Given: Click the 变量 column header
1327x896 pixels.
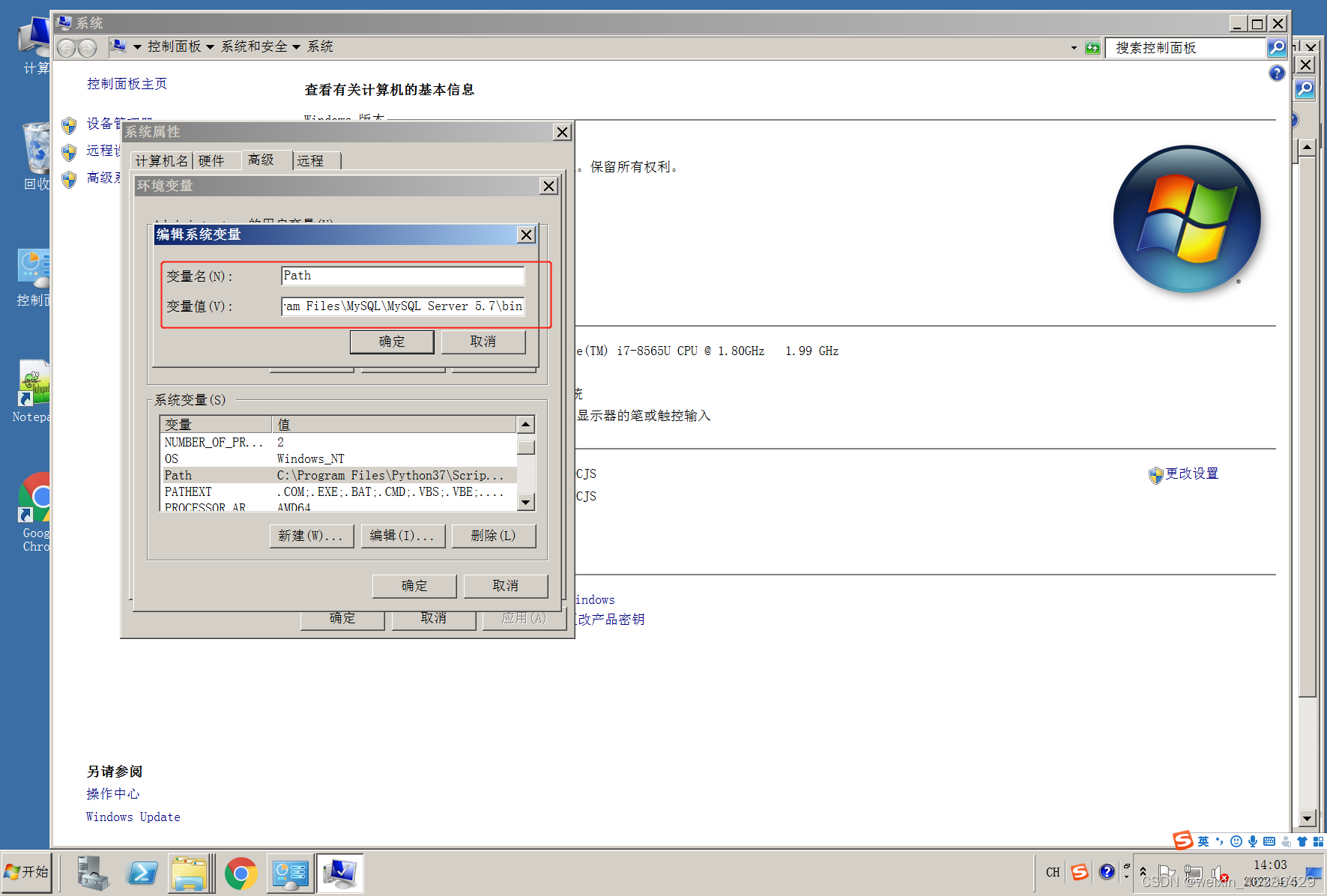Looking at the screenshot, I should (217, 425).
